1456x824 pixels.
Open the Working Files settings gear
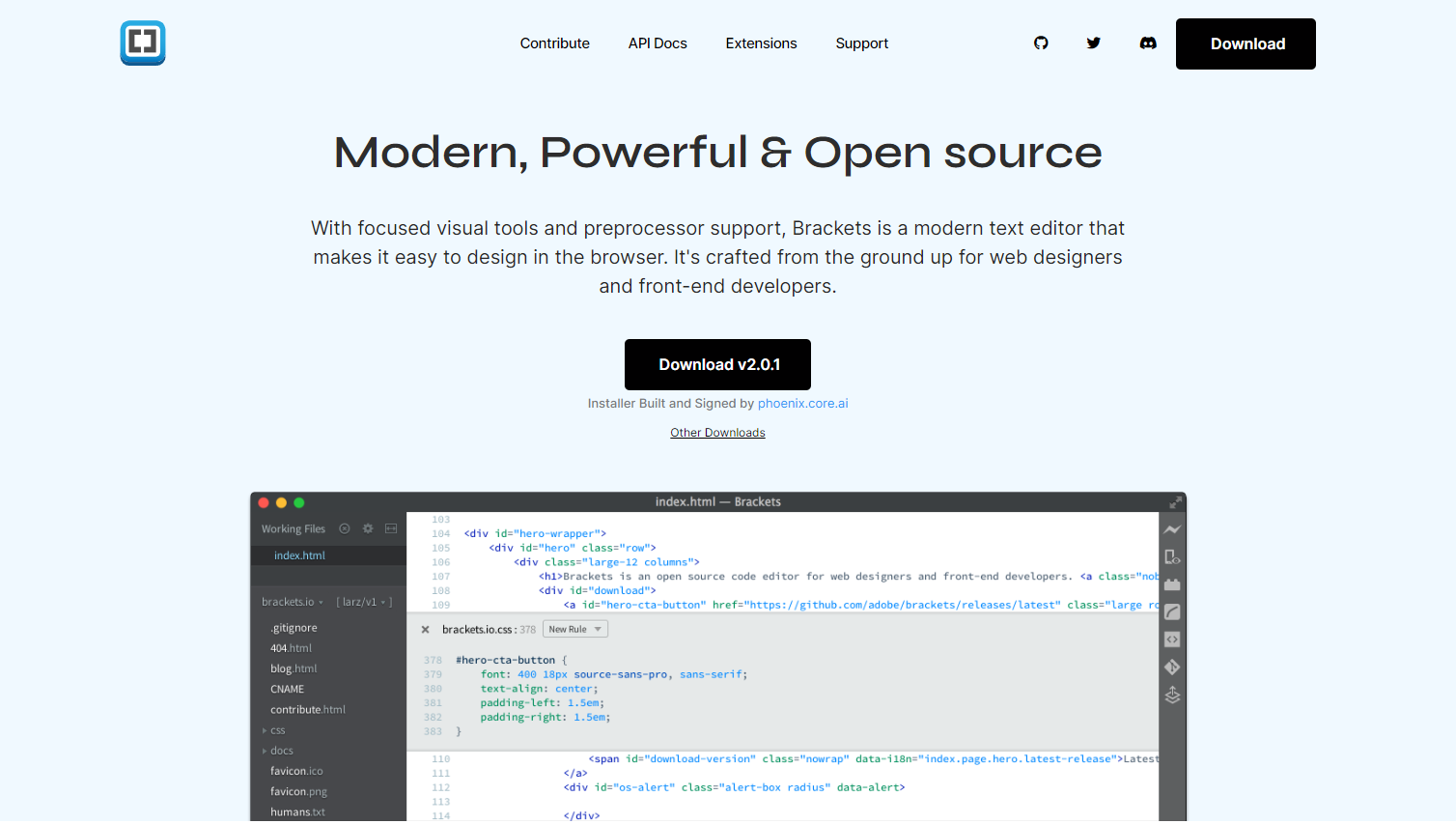point(367,528)
